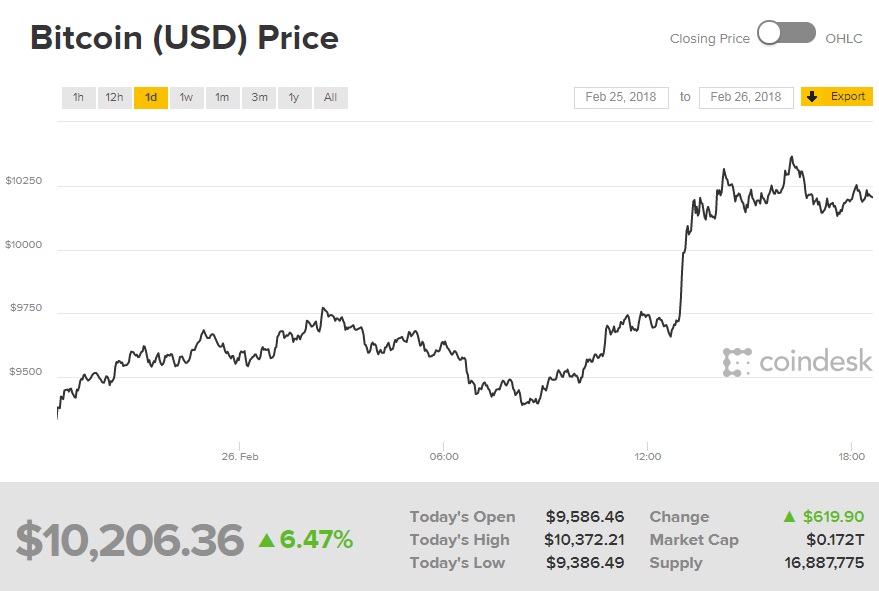879x591 pixels.
Task: Click the download arrow icon on Export
Action: point(812,97)
